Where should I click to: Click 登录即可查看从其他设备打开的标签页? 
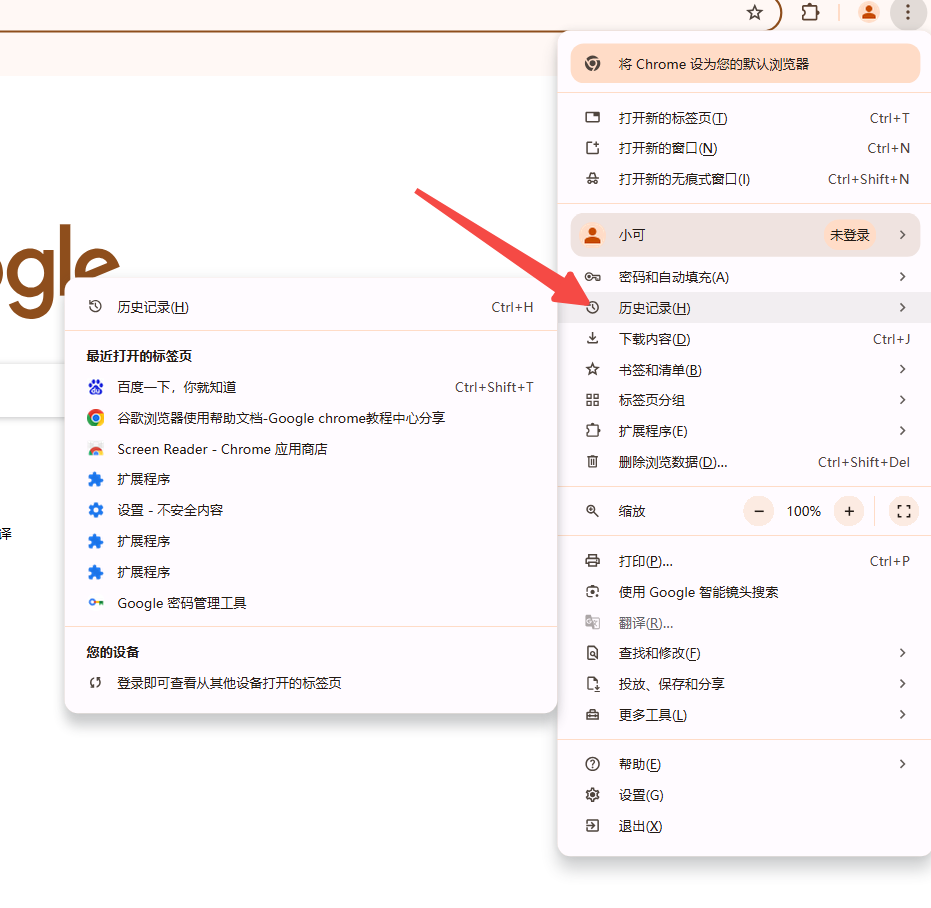(x=311, y=683)
